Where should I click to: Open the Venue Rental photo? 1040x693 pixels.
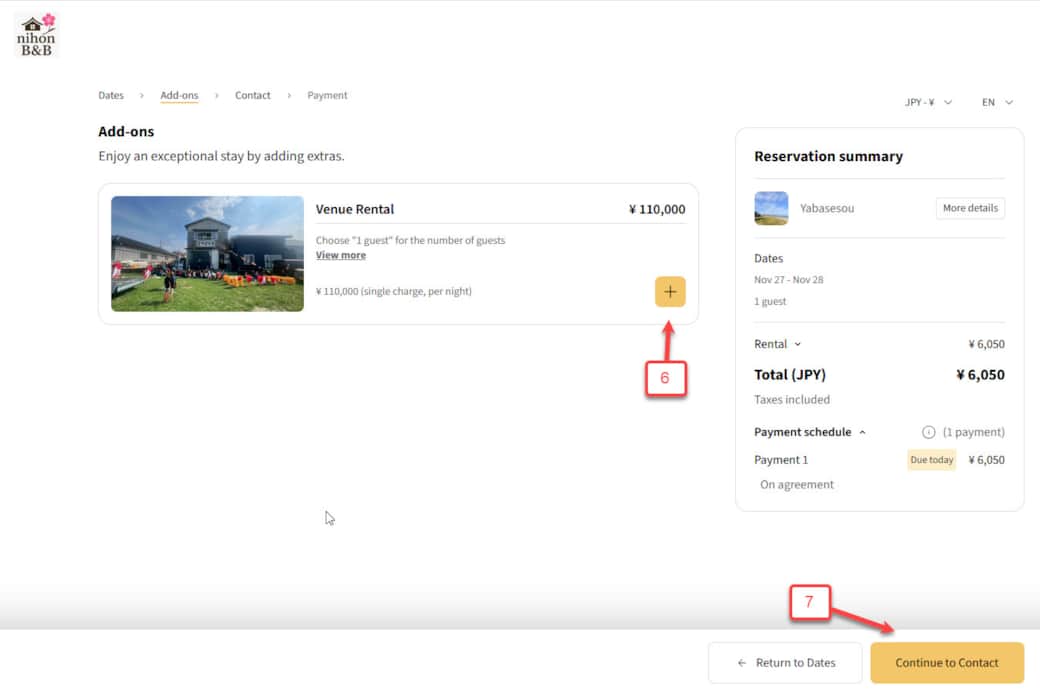(207, 254)
